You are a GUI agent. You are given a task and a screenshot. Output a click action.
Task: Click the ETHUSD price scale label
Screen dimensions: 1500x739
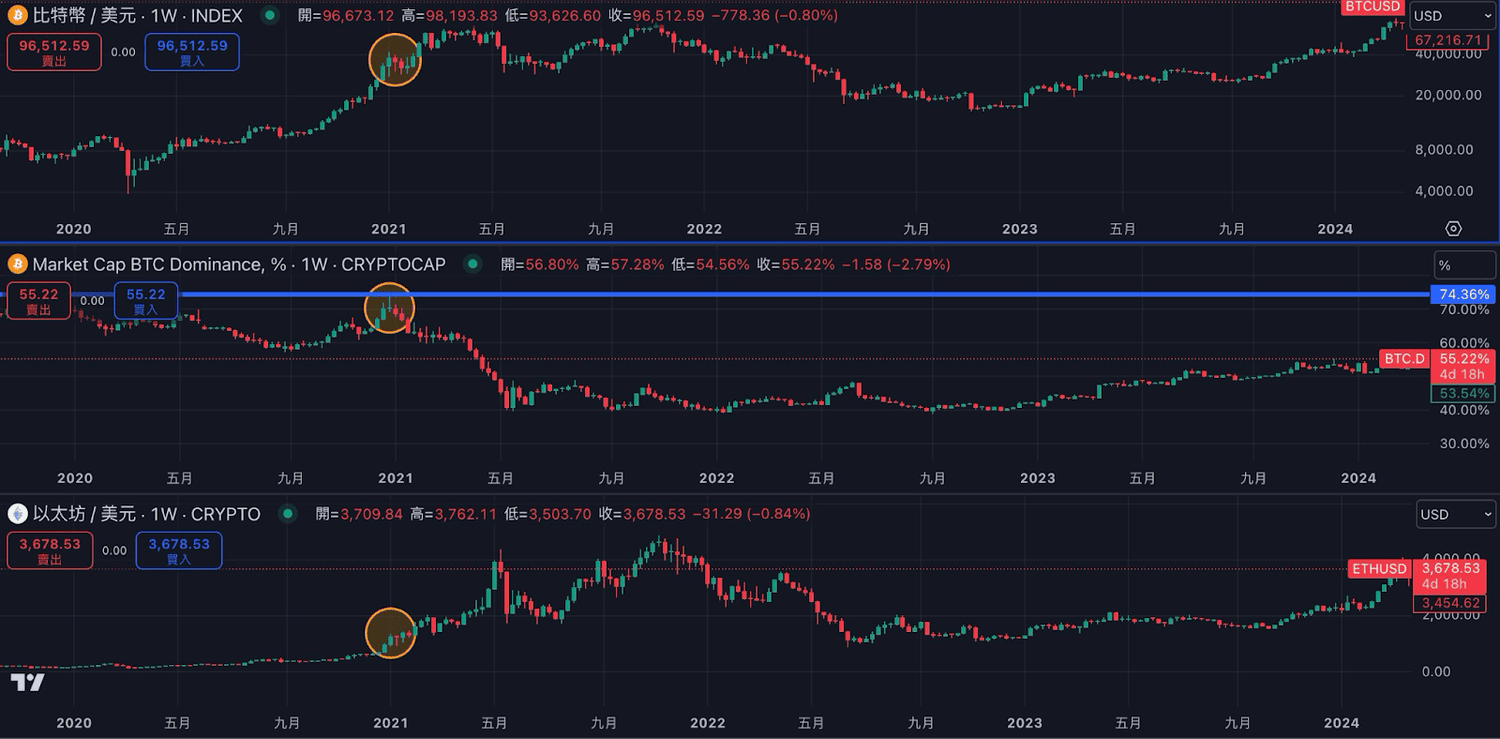coord(1379,568)
